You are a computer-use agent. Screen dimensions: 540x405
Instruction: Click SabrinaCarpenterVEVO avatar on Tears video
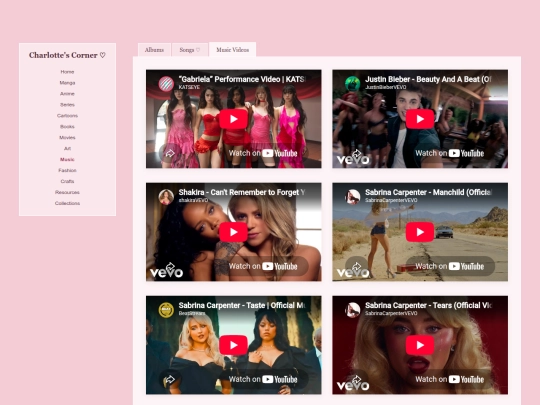[353, 310]
